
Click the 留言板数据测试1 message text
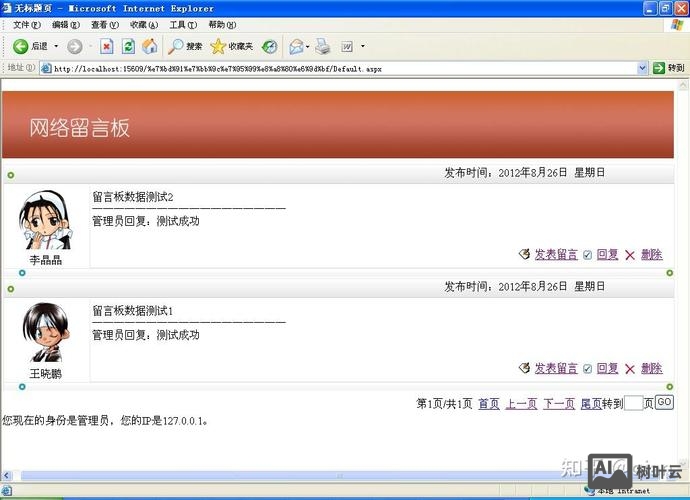coord(132,310)
